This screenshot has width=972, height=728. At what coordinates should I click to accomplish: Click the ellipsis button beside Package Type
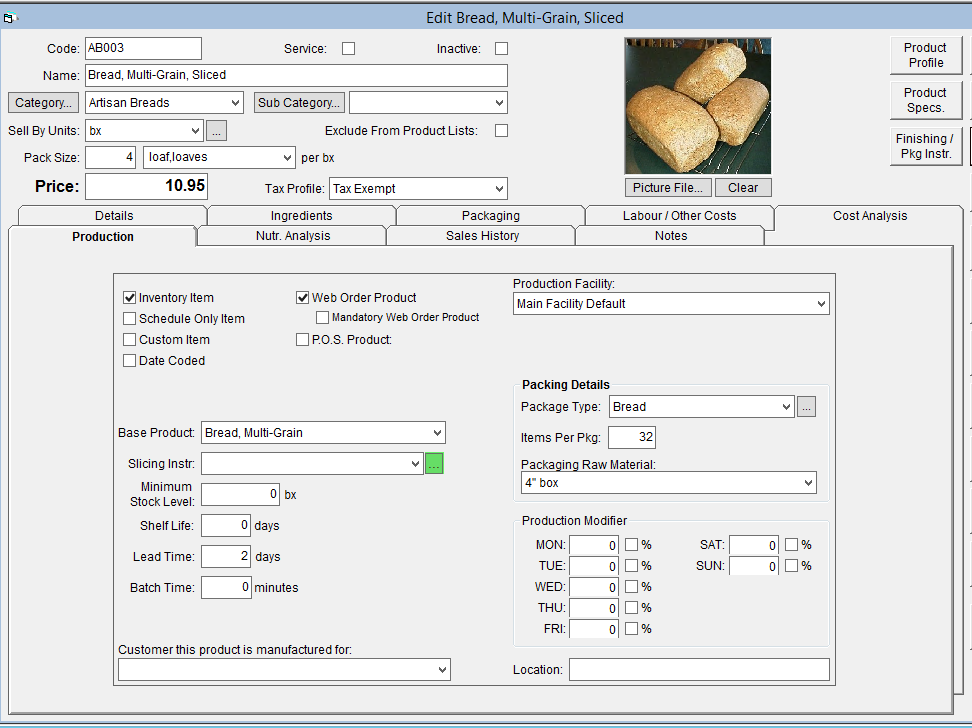[x=806, y=407]
